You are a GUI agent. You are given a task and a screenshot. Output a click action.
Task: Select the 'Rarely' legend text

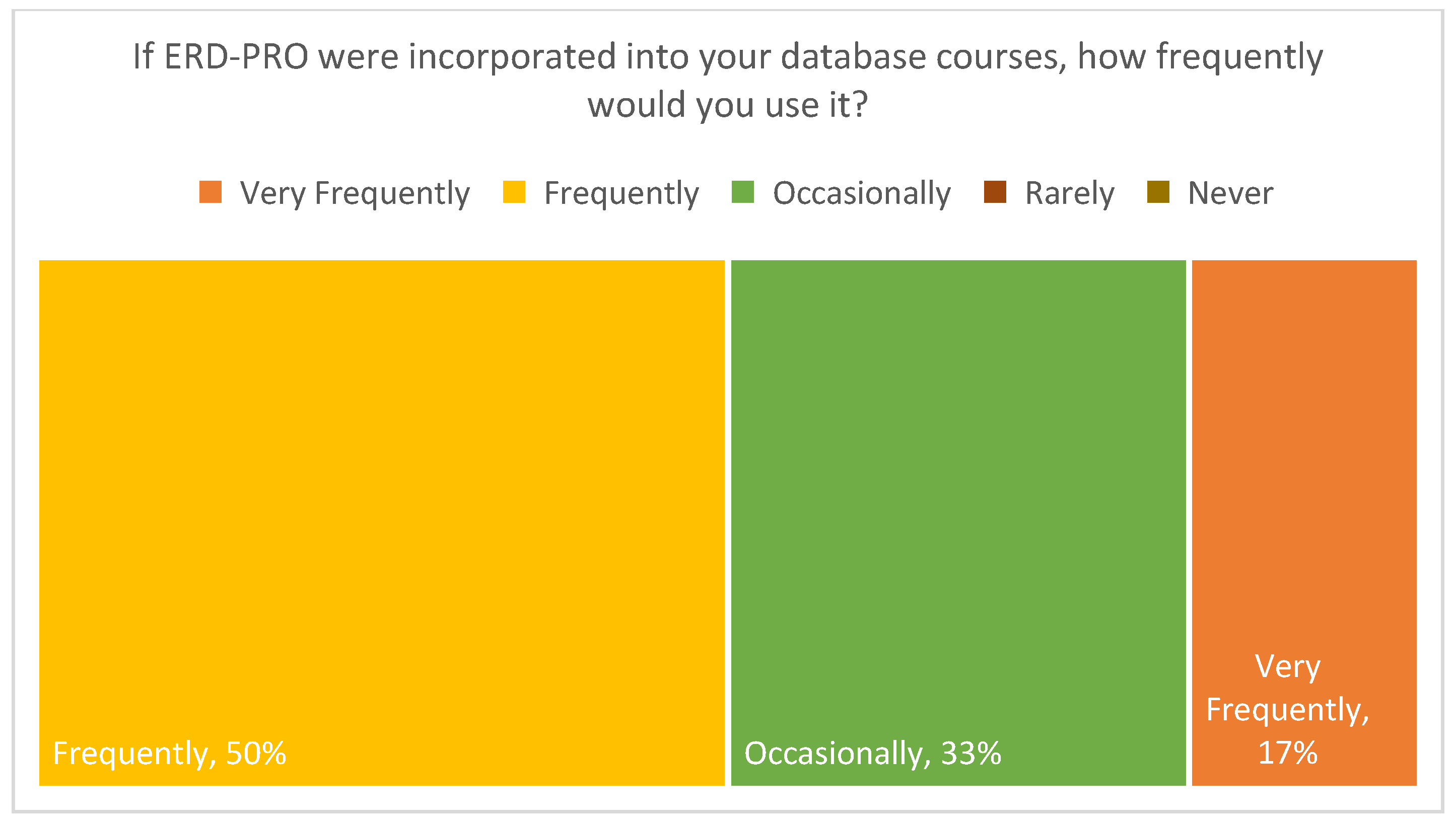pos(1069,194)
